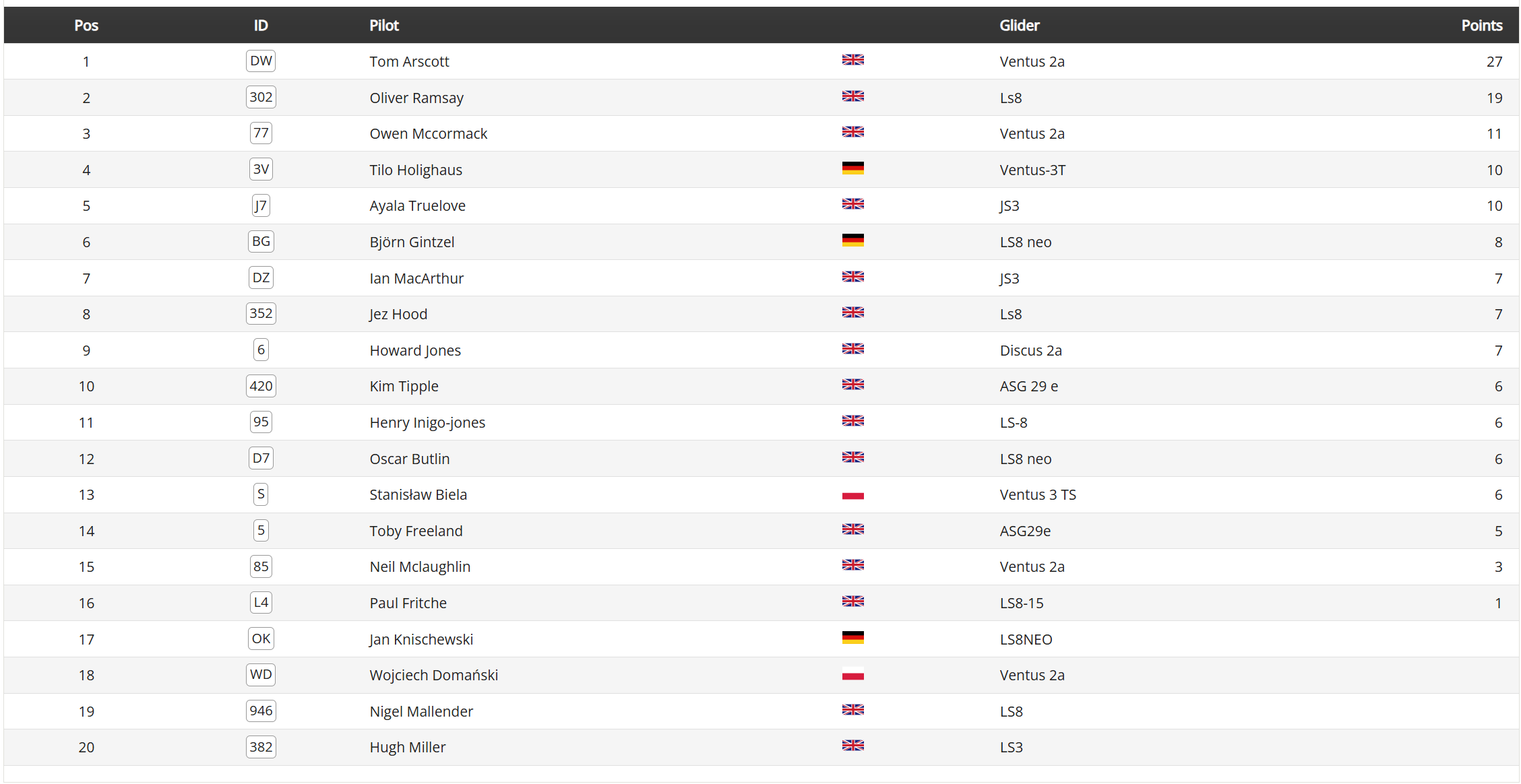Click the 946 ID badge
The width and height of the screenshot is (1521, 784).
pos(261,711)
